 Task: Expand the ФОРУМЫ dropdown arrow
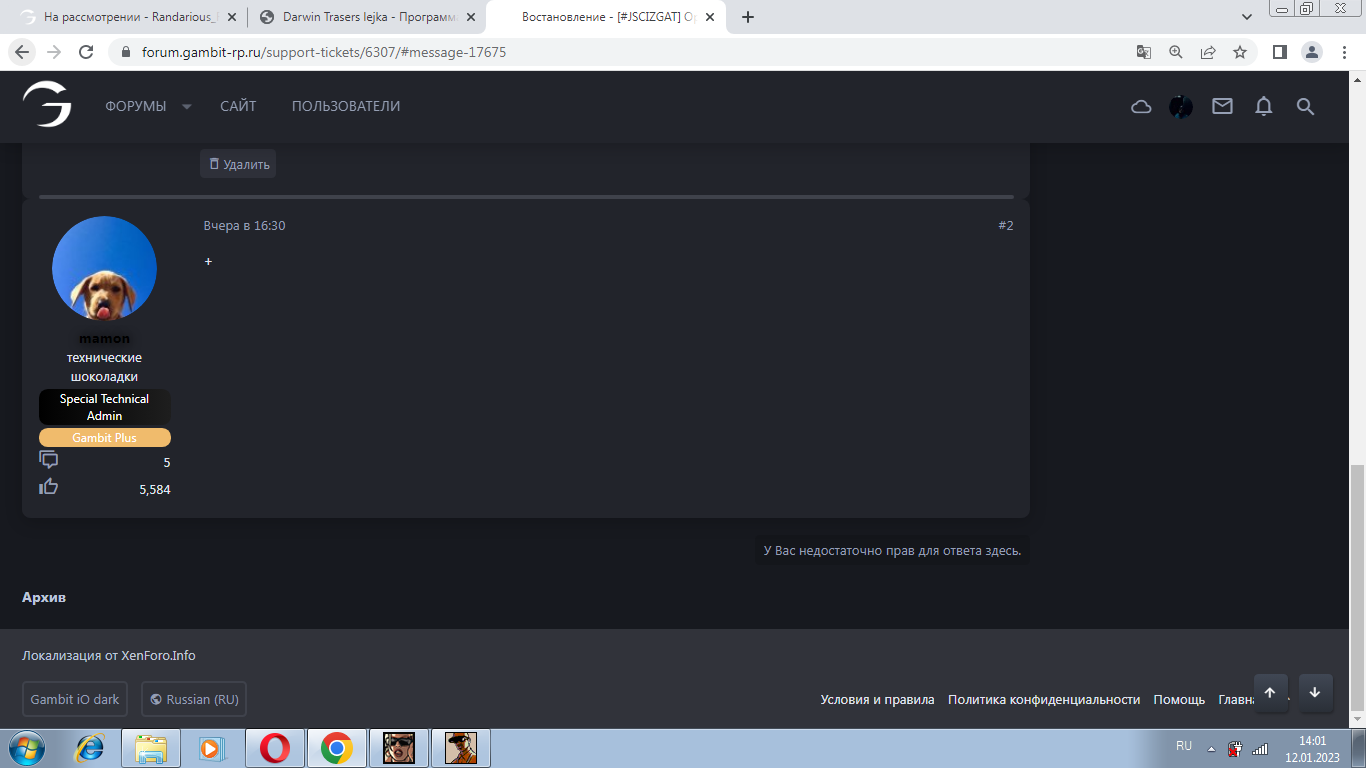[x=186, y=107]
